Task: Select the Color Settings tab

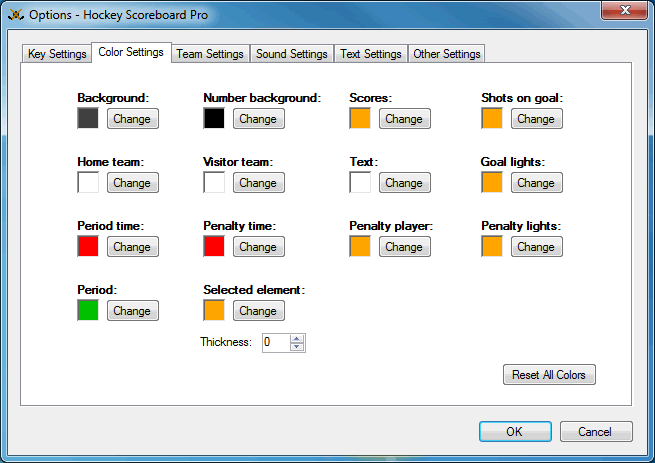Action: 131,52
